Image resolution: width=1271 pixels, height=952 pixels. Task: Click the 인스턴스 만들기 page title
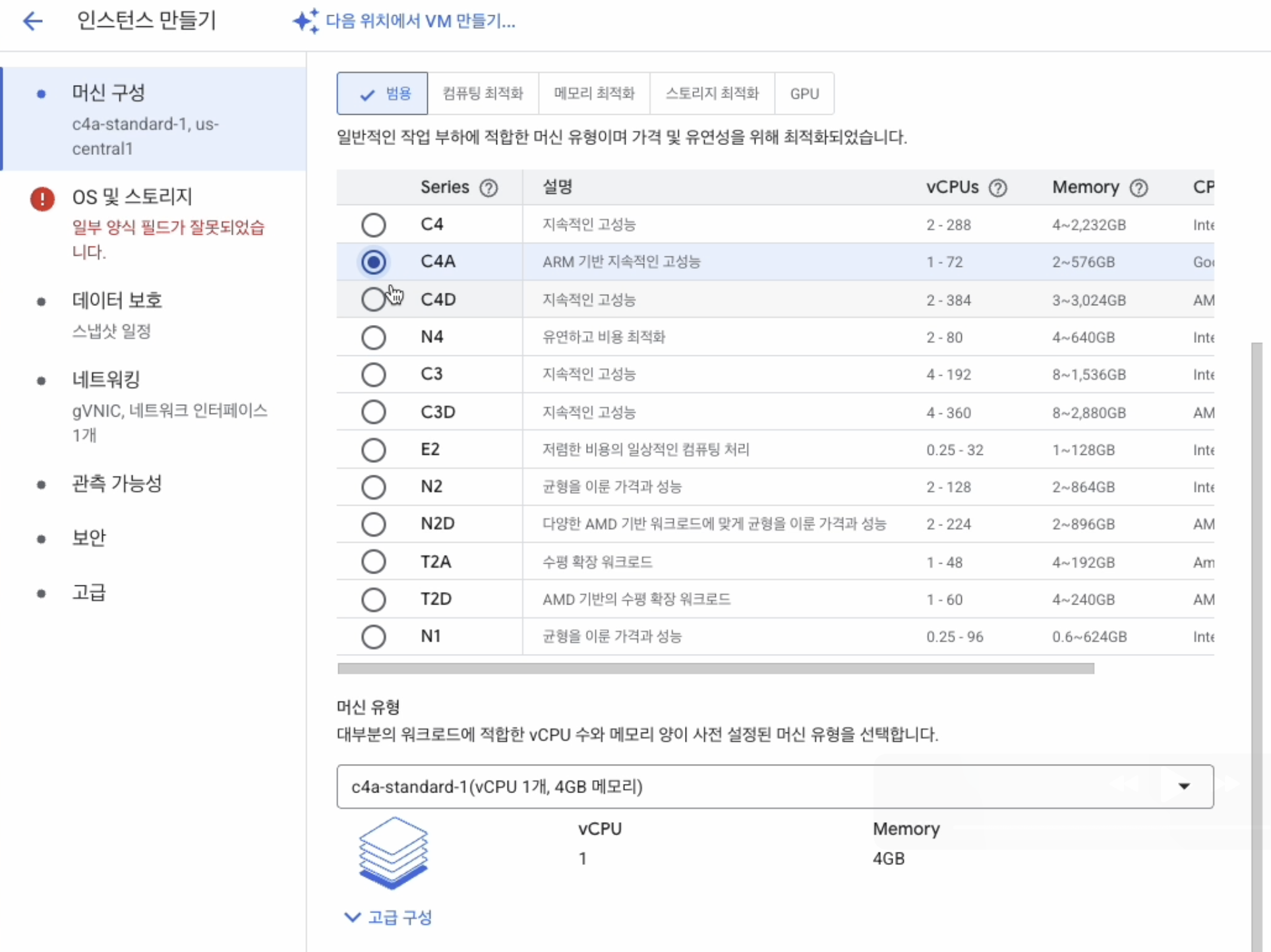(x=146, y=20)
